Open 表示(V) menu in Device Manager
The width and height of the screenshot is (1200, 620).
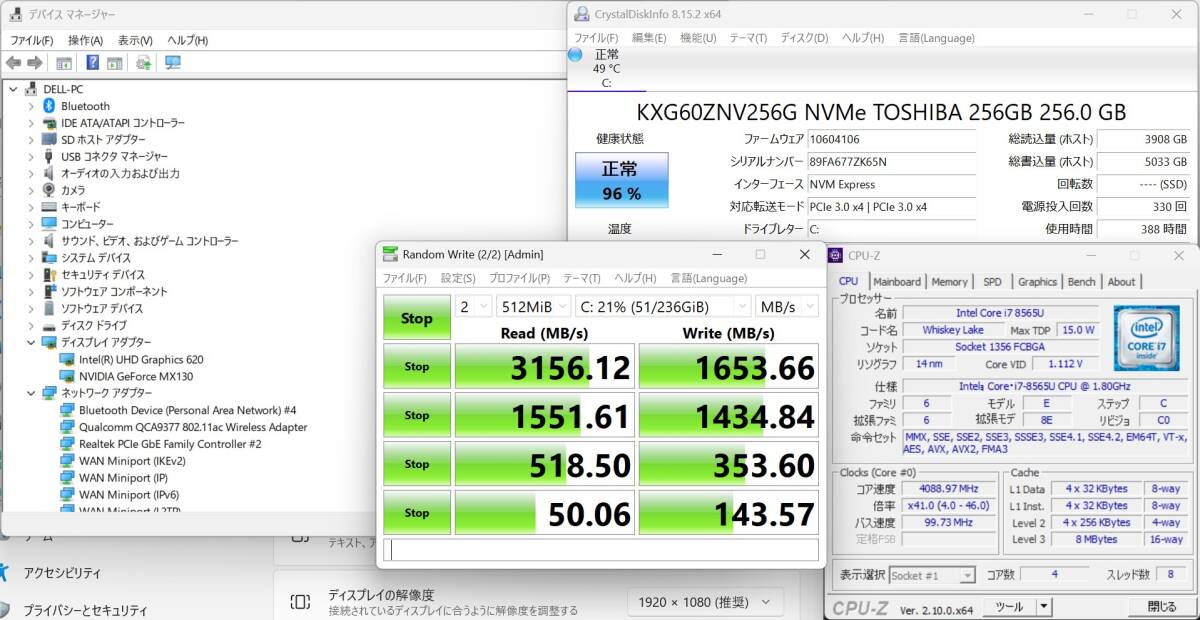tap(135, 40)
